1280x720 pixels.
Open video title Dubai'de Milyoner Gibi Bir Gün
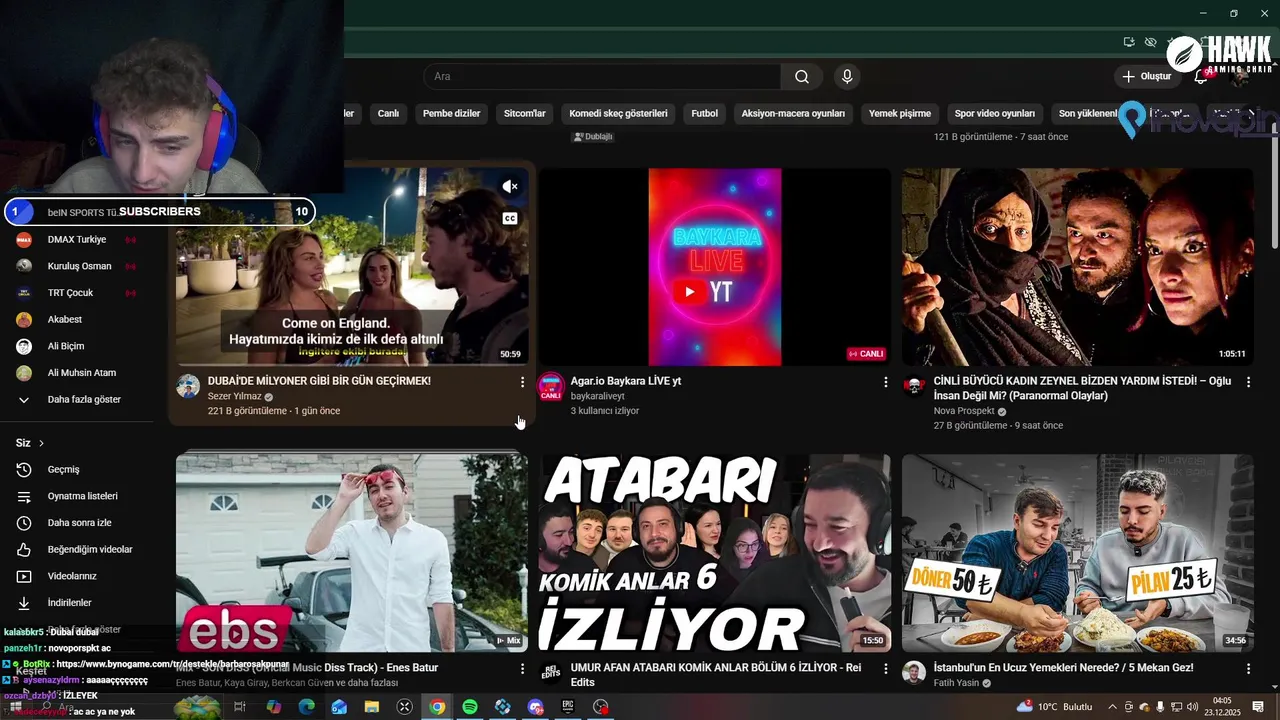(319, 381)
